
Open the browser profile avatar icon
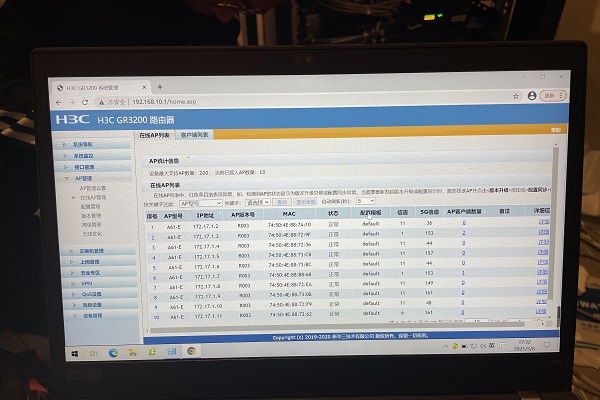point(531,96)
